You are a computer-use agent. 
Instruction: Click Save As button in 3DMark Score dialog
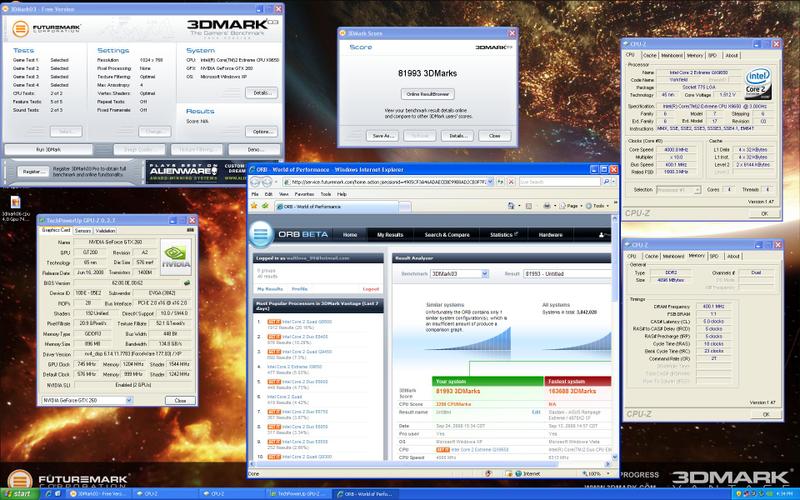[x=382, y=136]
